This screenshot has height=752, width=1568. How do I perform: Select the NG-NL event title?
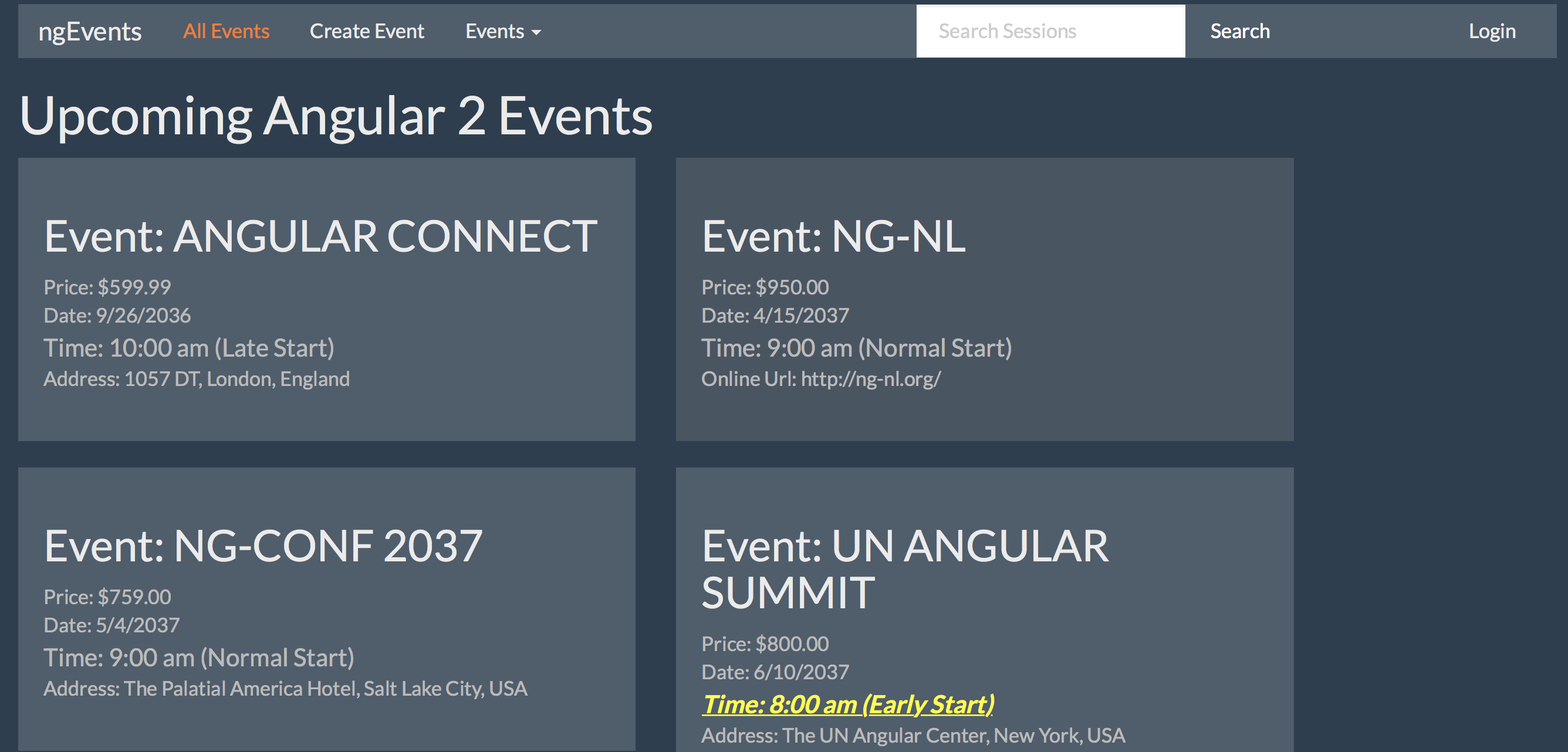click(833, 236)
